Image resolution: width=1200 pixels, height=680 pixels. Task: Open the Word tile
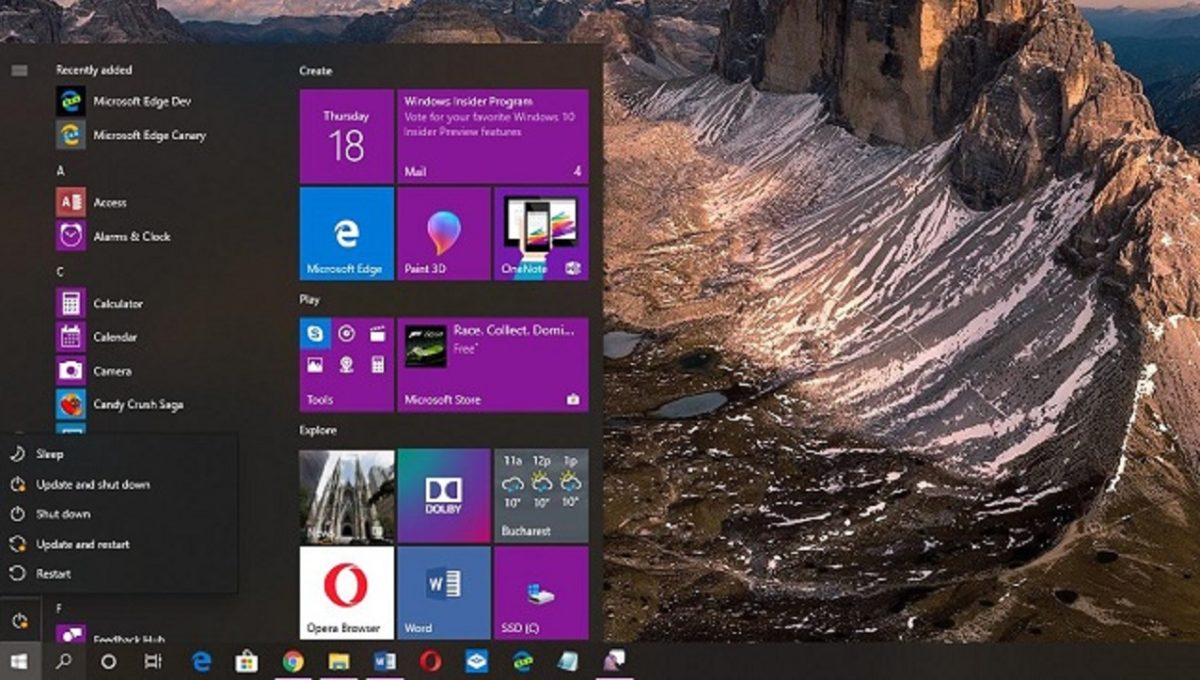click(443, 593)
